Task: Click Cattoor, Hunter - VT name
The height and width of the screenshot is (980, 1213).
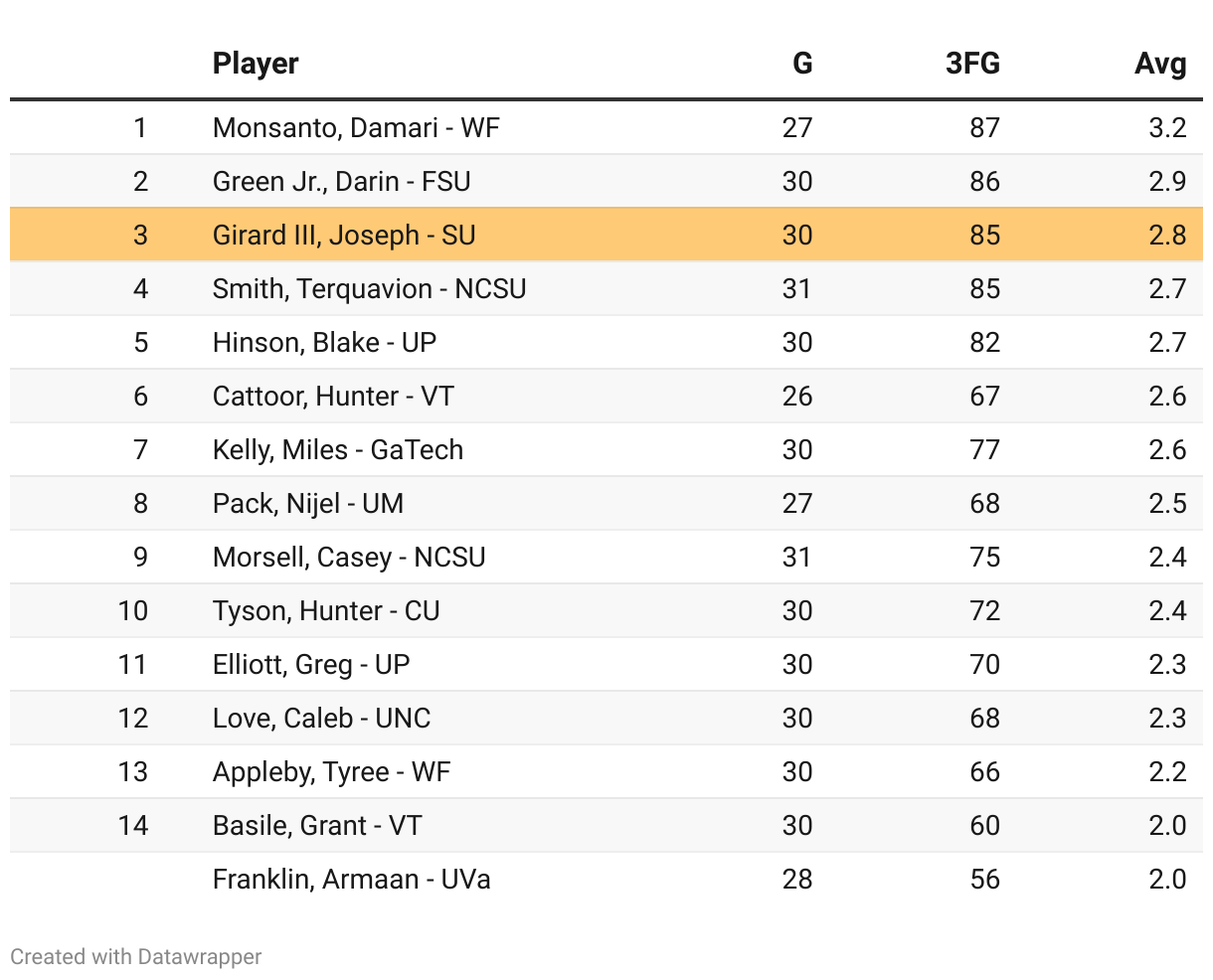Action: point(333,396)
